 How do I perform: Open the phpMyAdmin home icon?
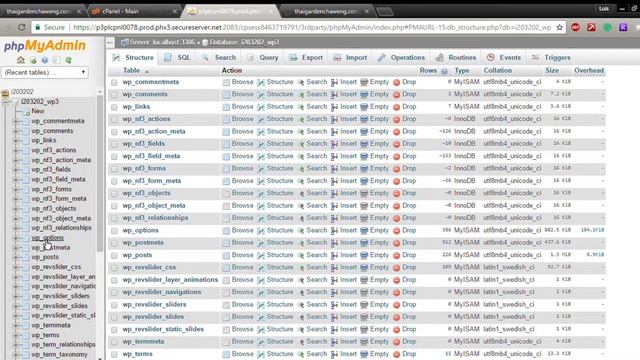(x=21, y=60)
